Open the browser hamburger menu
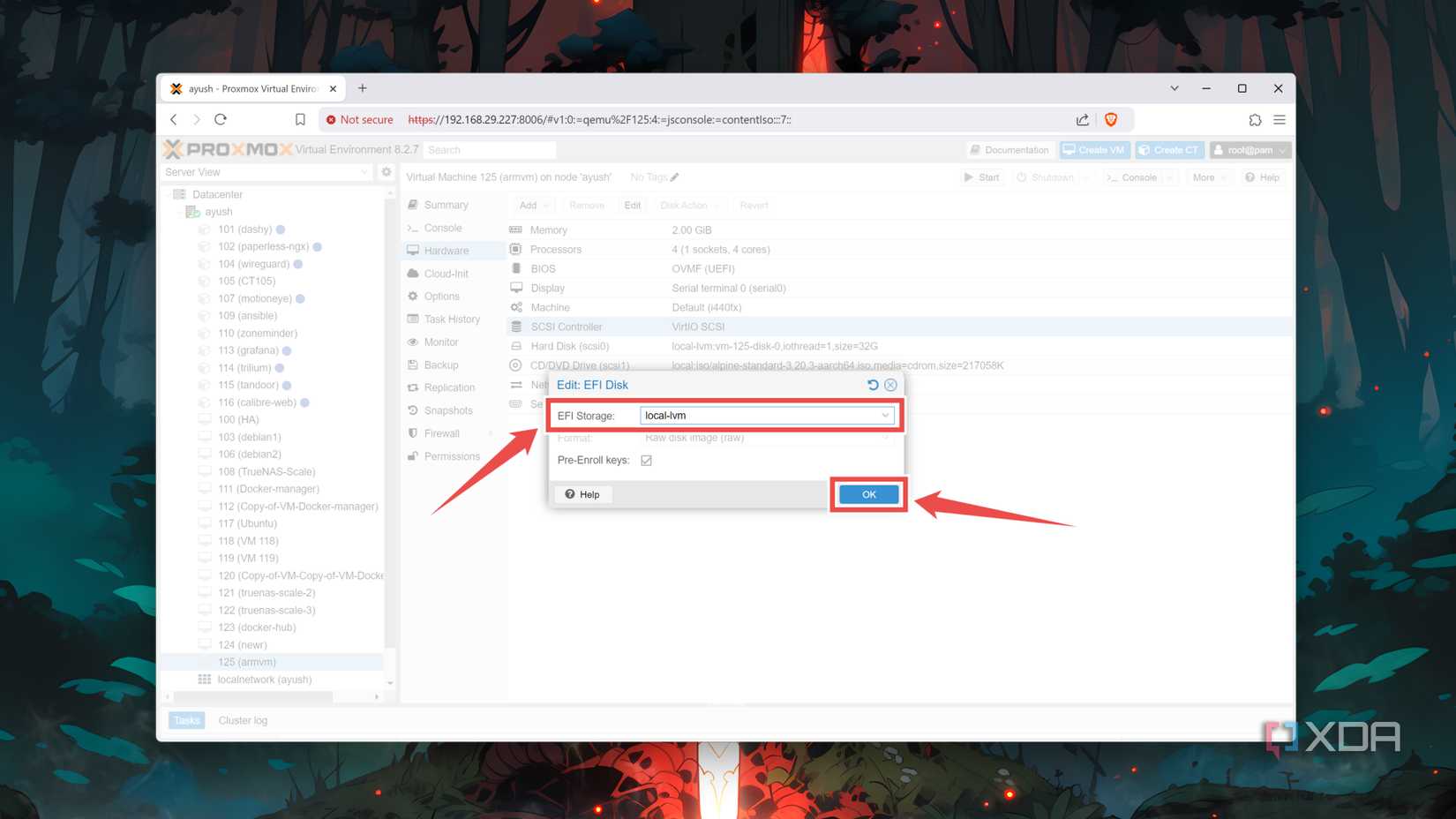Viewport: 1456px width, 819px height. click(1280, 119)
